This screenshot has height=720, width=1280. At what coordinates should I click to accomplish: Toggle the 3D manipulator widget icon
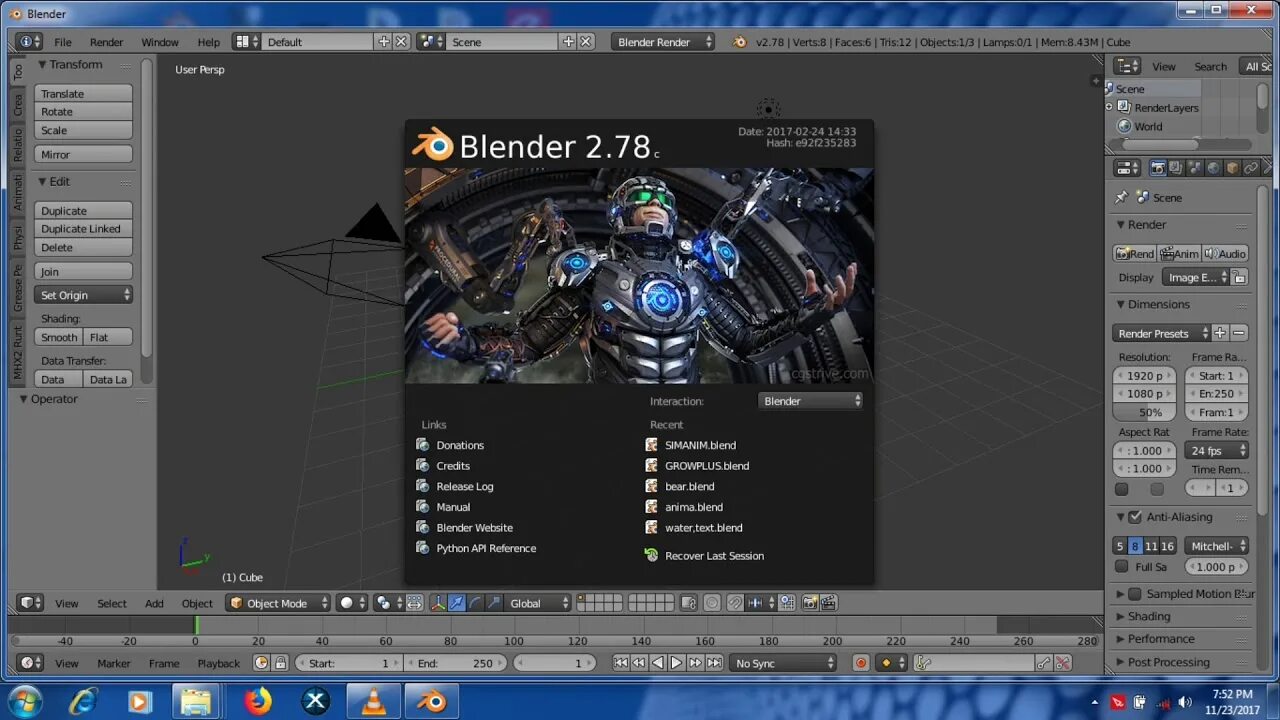pos(438,603)
